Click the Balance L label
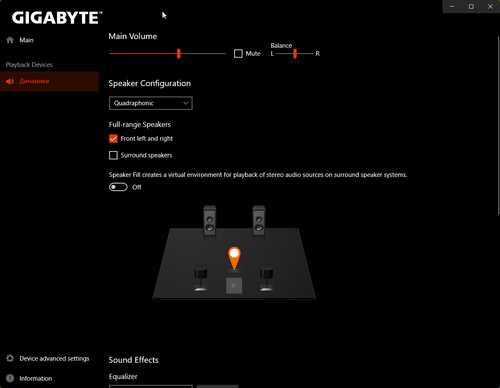 point(272,54)
